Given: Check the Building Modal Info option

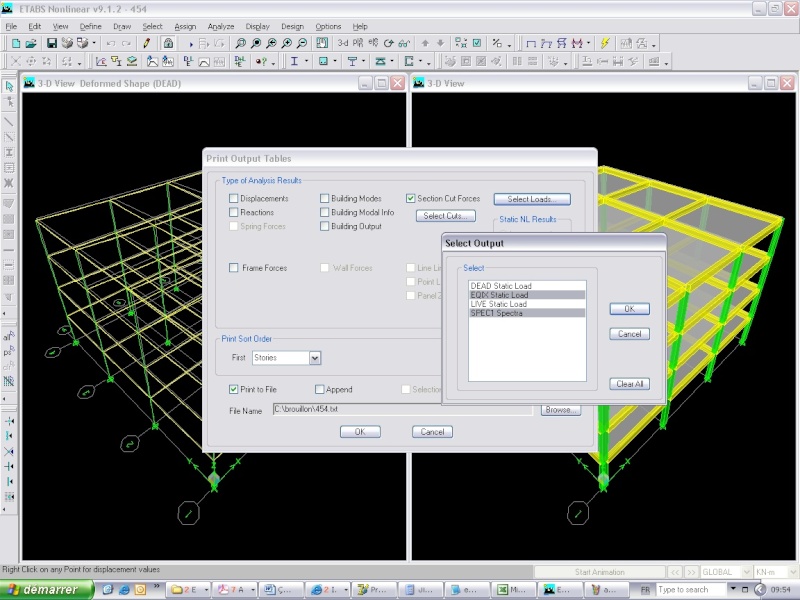Looking at the screenshot, I should [324, 212].
